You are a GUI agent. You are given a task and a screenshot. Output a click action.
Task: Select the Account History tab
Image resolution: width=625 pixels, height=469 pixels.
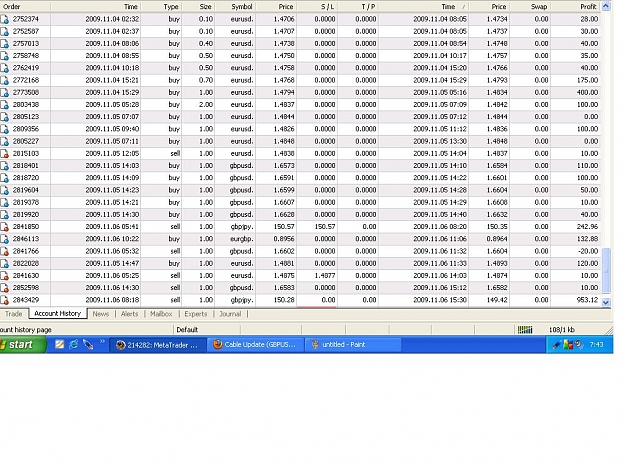point(57,314)
